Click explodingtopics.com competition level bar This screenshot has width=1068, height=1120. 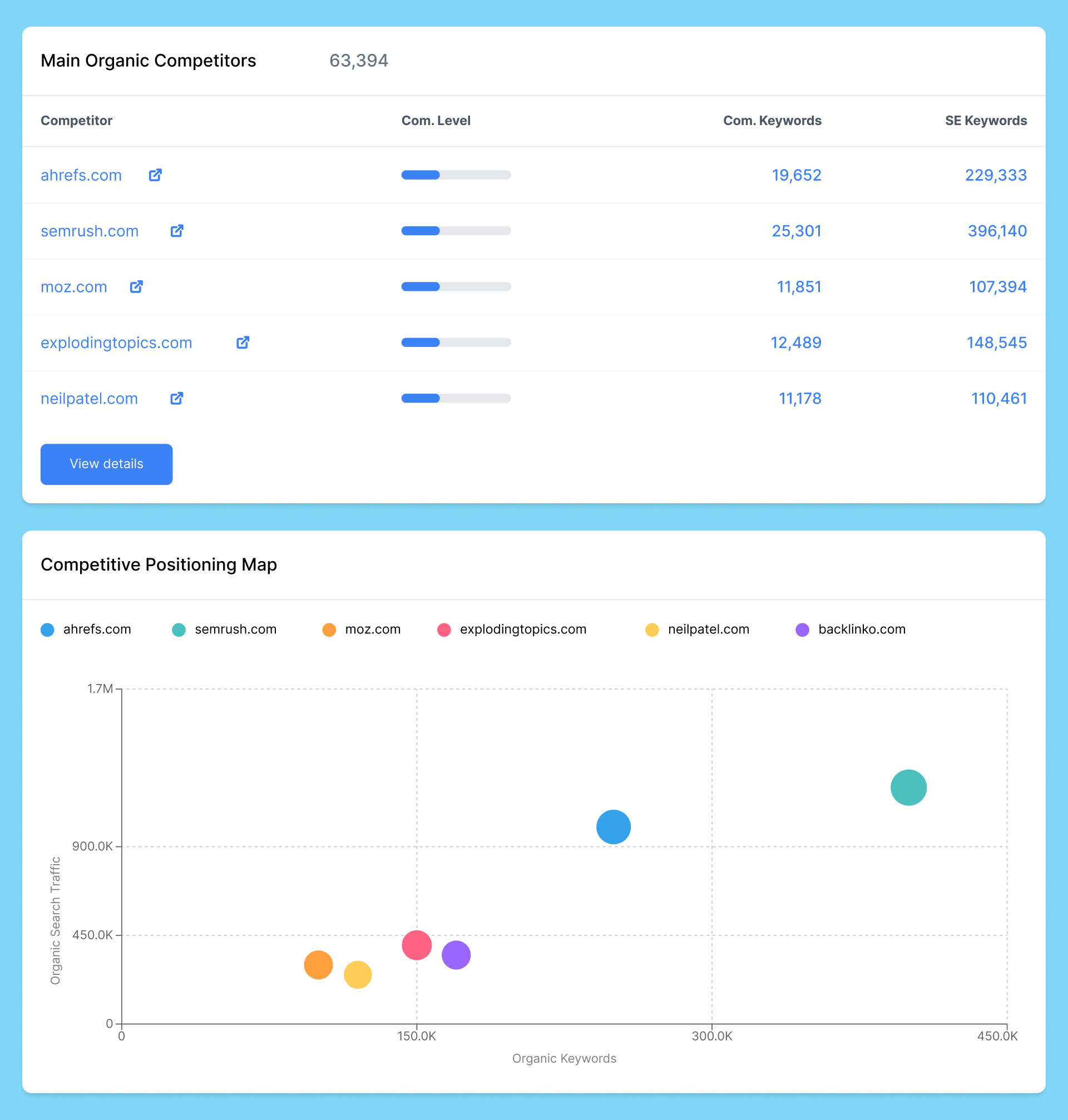pos(456,342)
